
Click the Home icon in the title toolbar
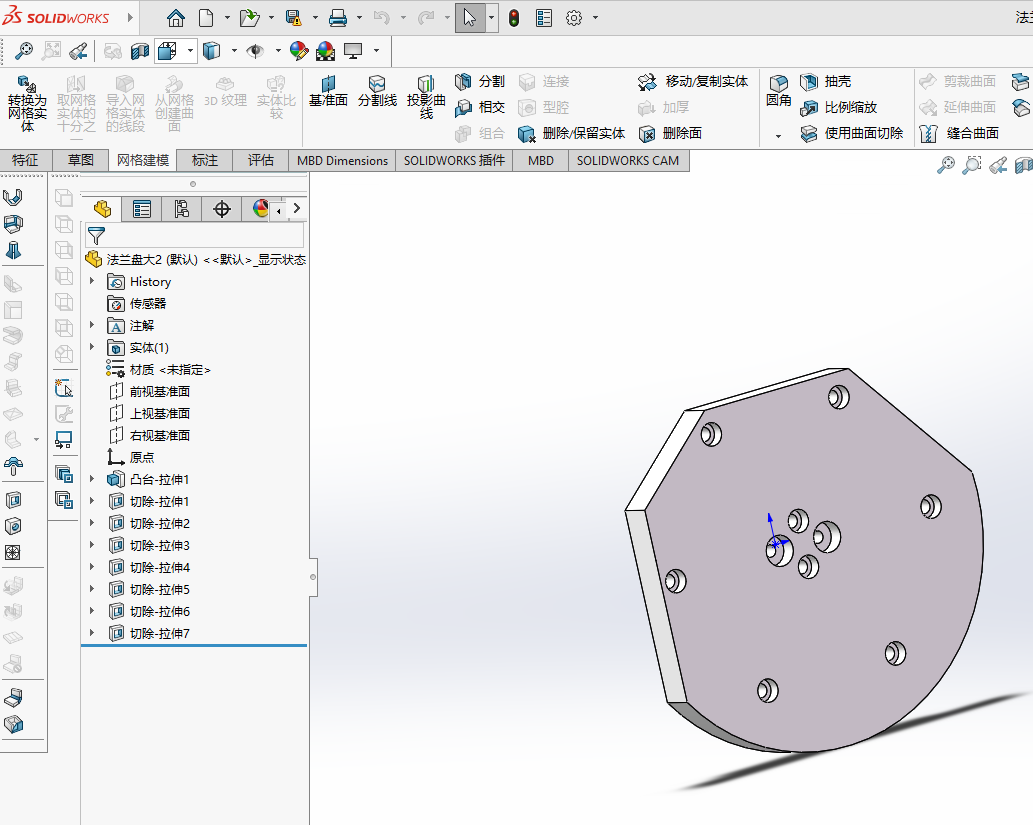[176, 18]
